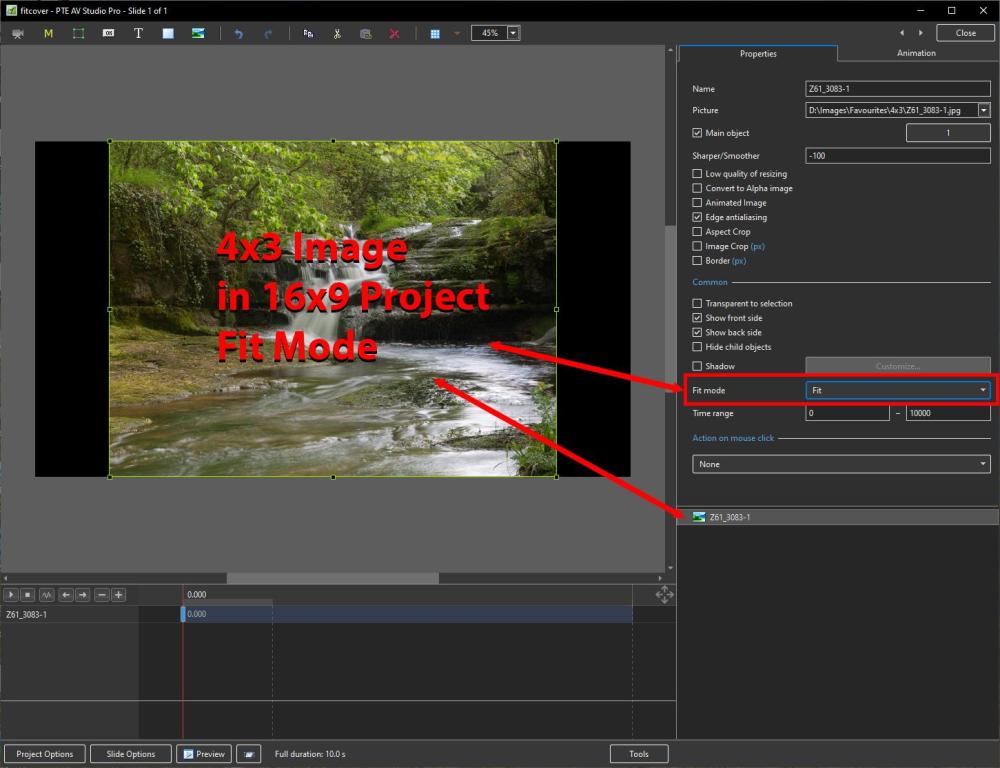Uncheck the Edge antialiasing checkbox

click(698, 217)
